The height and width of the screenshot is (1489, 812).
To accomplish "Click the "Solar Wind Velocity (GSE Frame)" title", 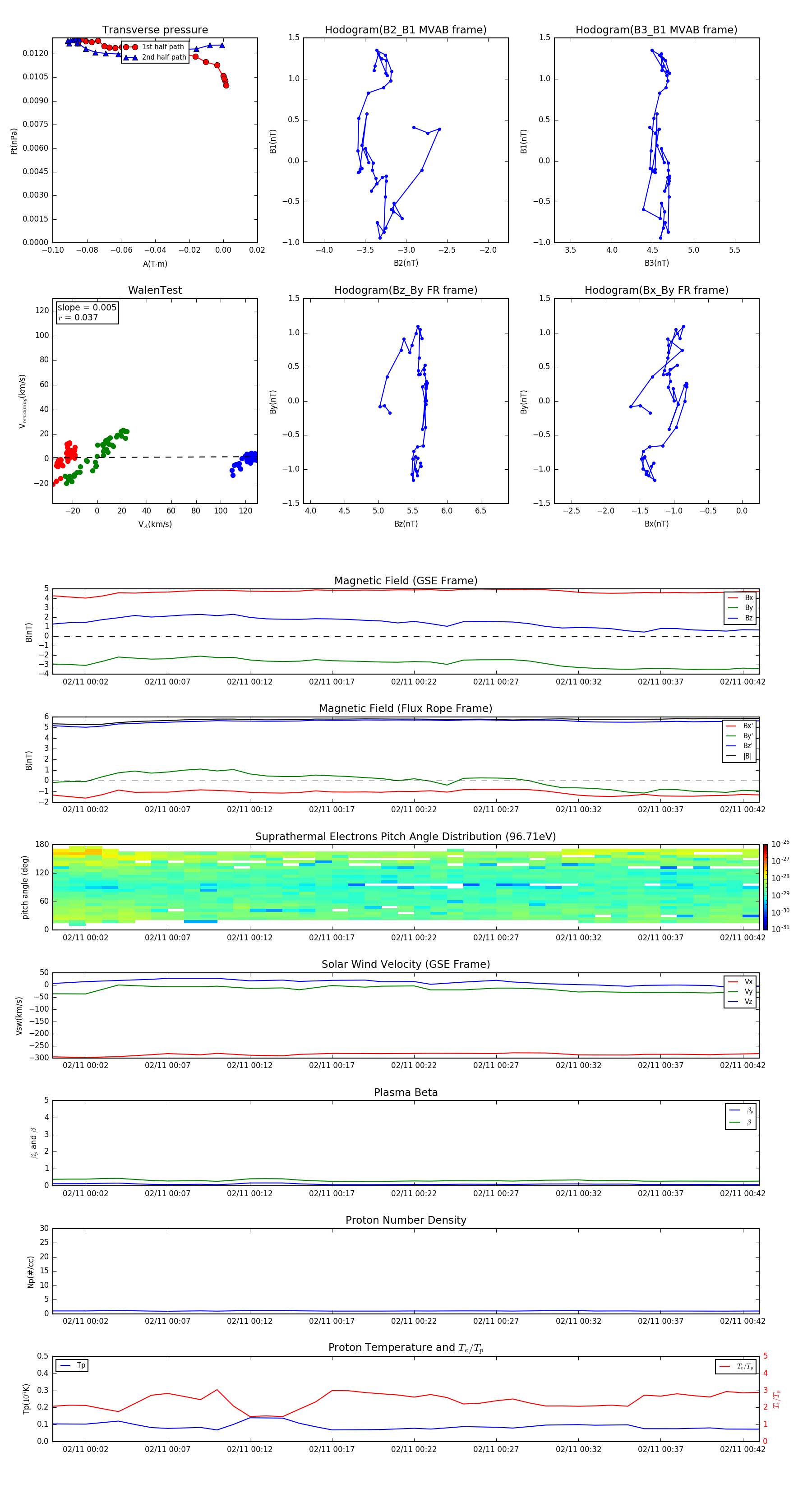I will [406, 964].
